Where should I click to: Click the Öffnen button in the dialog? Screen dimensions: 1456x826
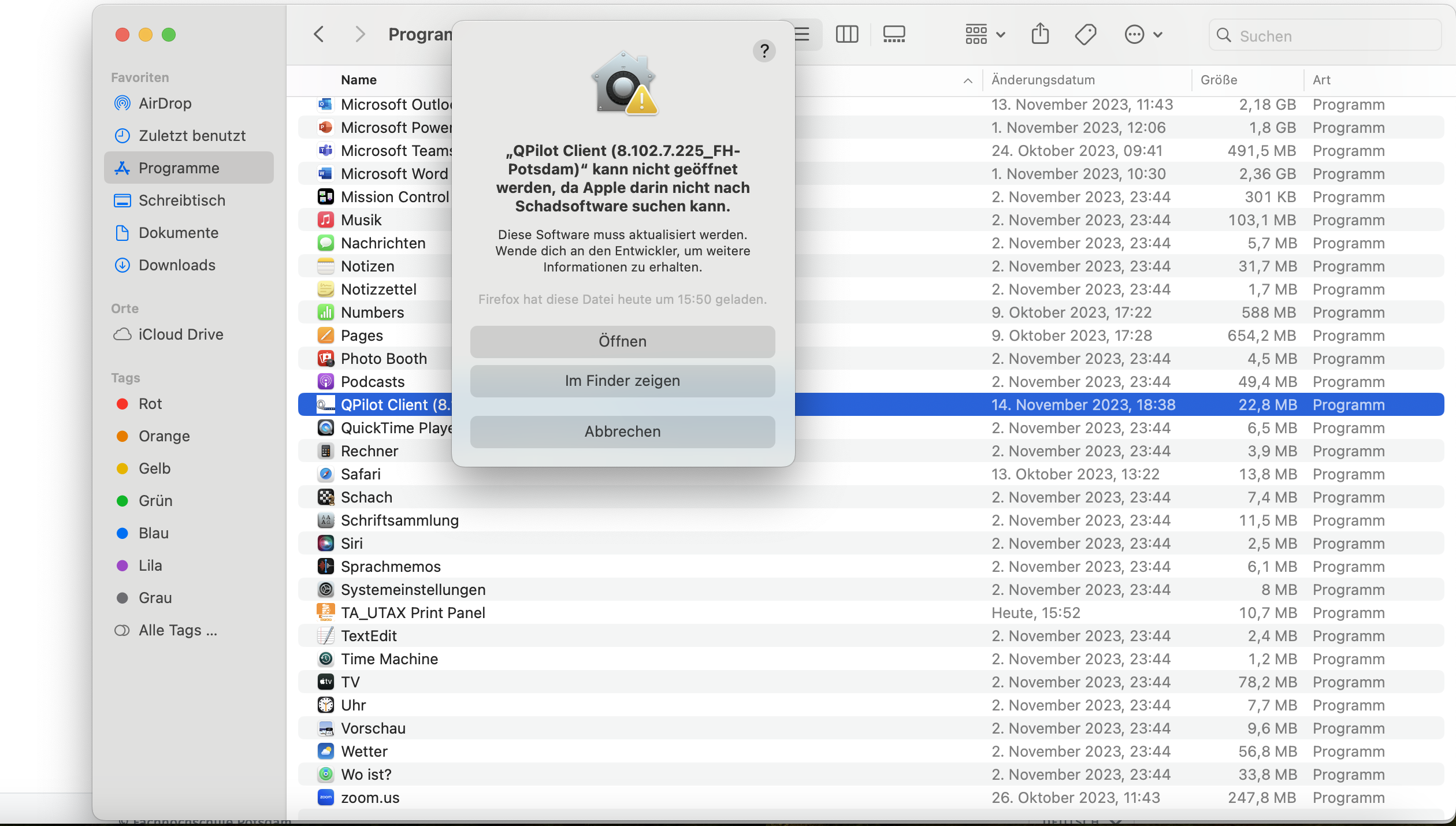tap(622, 341)
